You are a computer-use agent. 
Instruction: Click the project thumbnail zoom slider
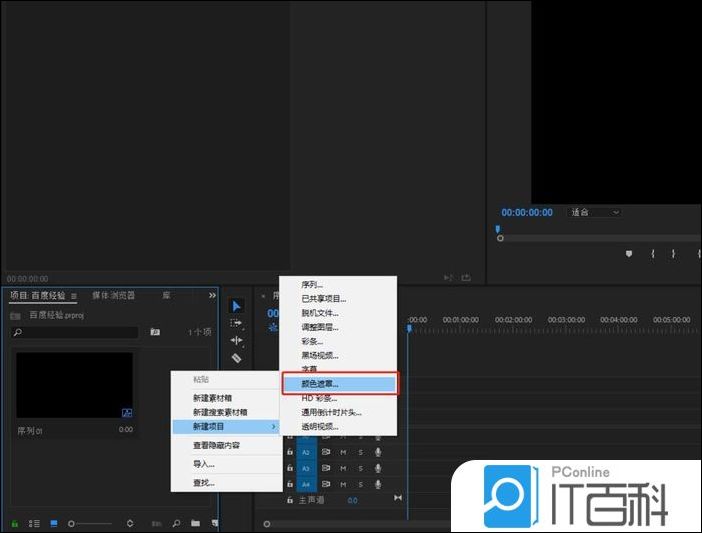point(90,523)
